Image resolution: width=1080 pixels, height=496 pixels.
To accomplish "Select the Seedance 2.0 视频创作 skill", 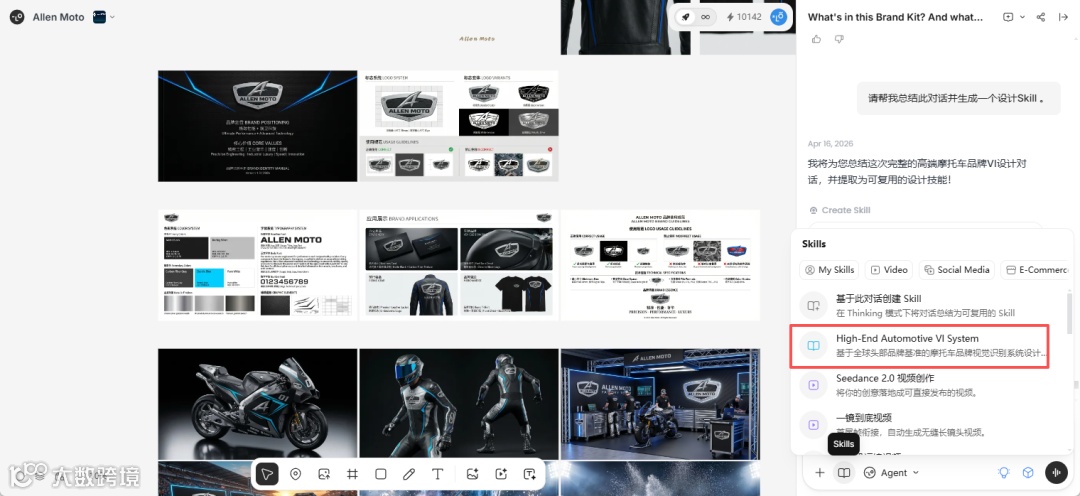I will (928, 385).
